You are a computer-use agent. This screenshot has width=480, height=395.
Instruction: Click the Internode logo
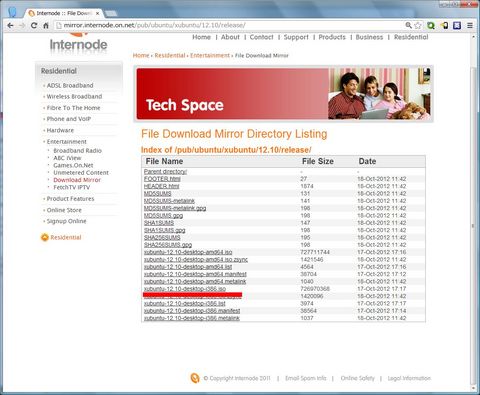(x=78, y=43)
